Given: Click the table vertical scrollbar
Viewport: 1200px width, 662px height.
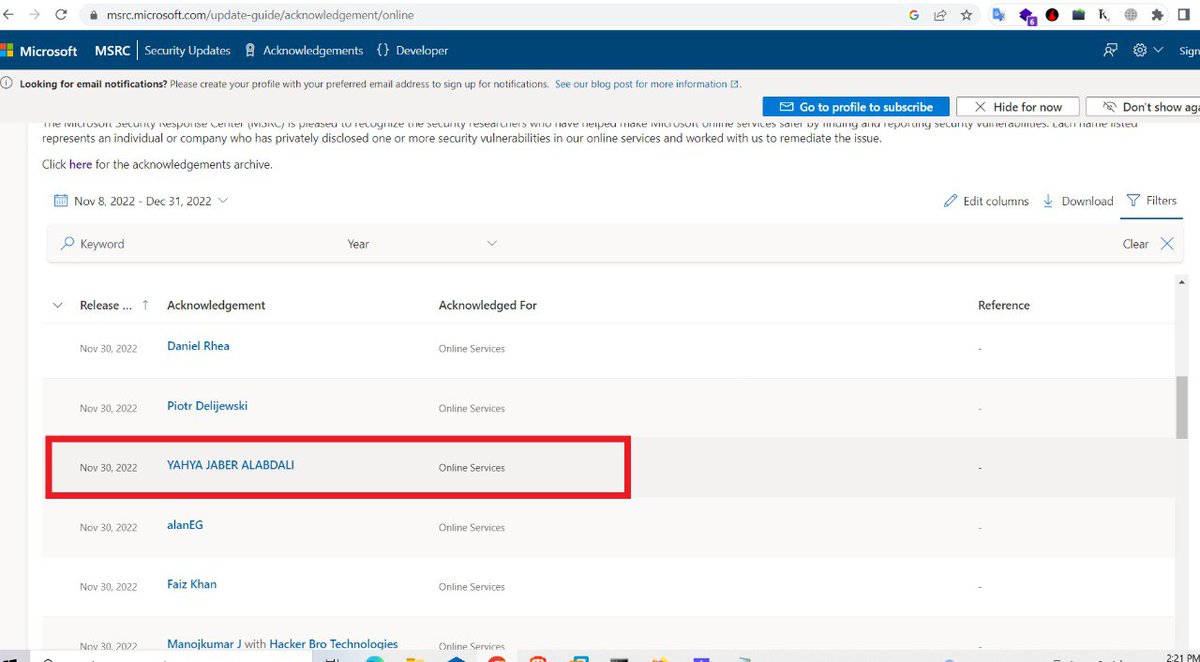Looking at the screenshot, I should 1182,408.
